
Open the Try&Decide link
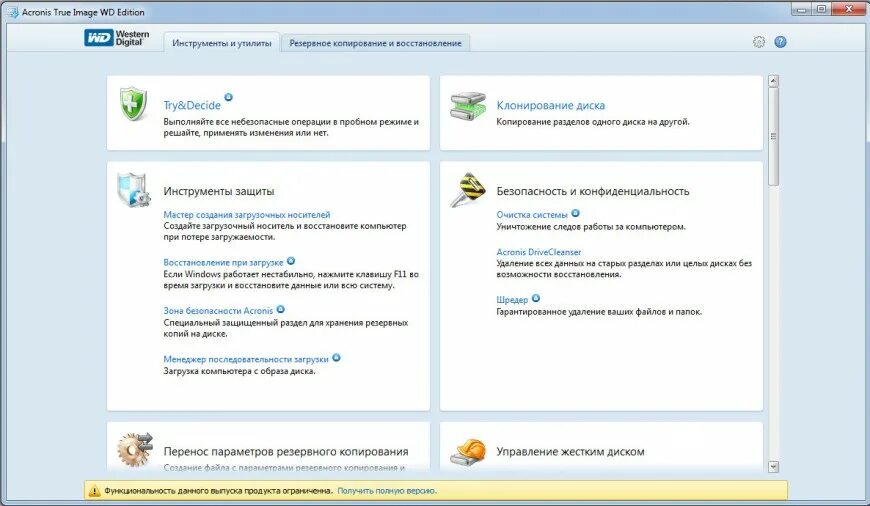[192, 105]
